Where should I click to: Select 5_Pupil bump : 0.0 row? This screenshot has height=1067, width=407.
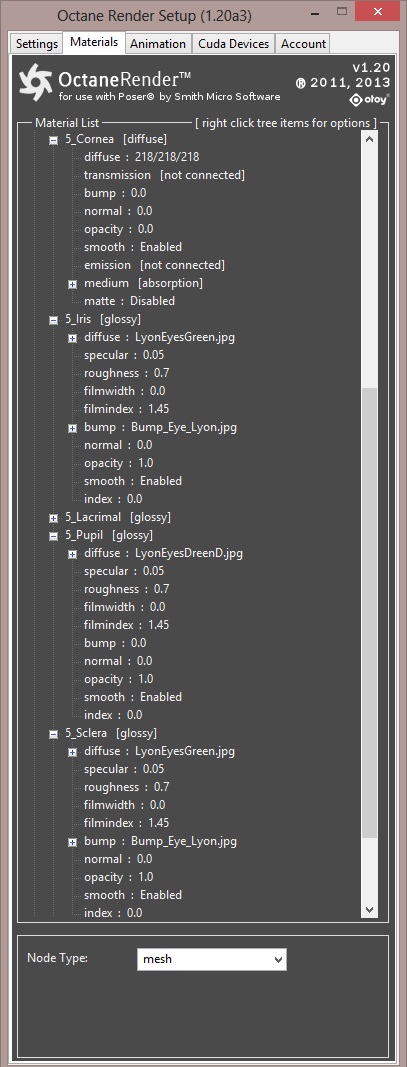114,643
